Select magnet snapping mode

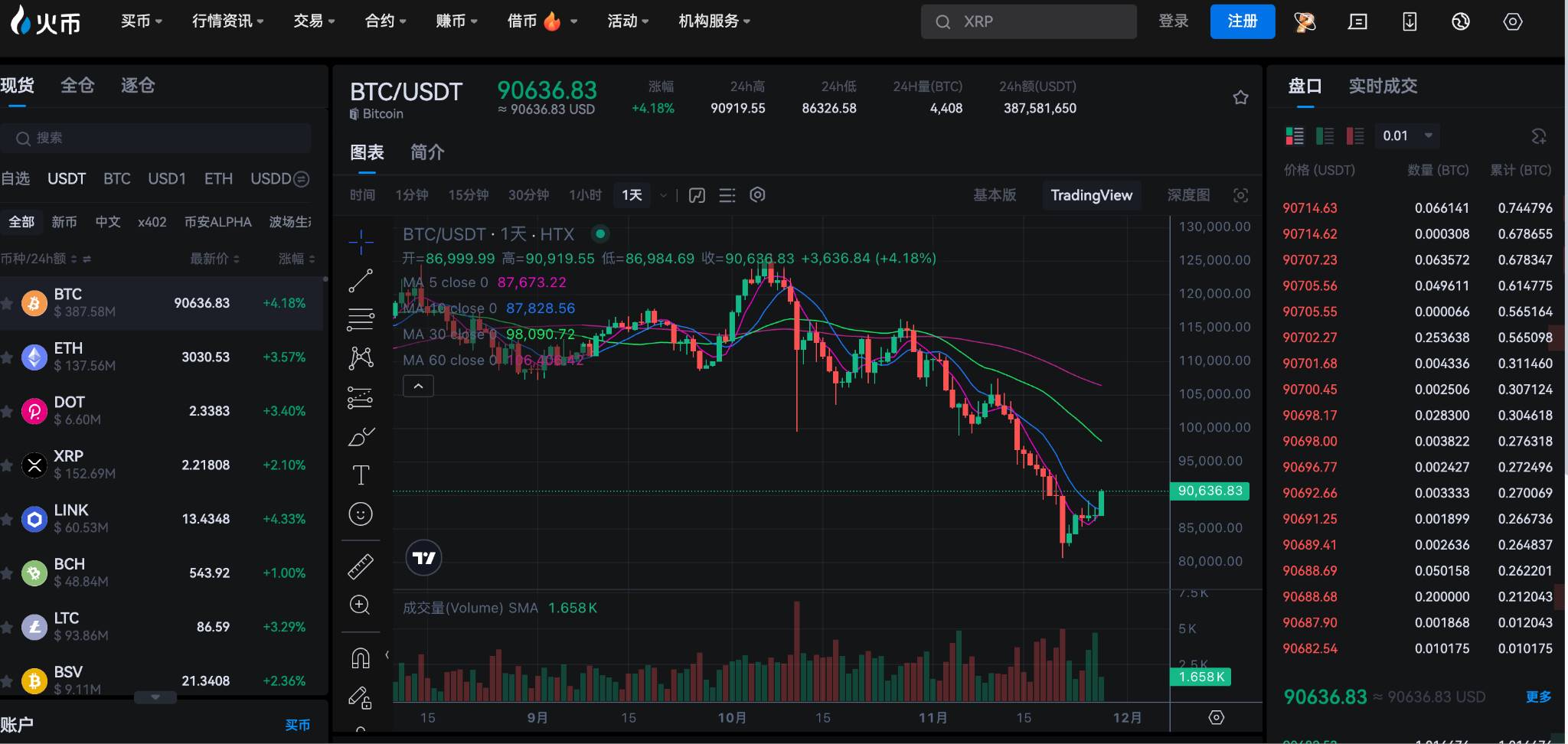361,657
